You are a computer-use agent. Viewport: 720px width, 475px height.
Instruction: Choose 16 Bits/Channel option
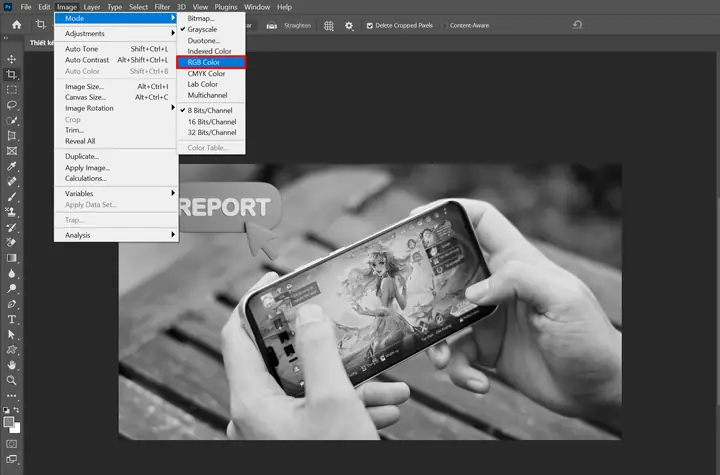211,122
